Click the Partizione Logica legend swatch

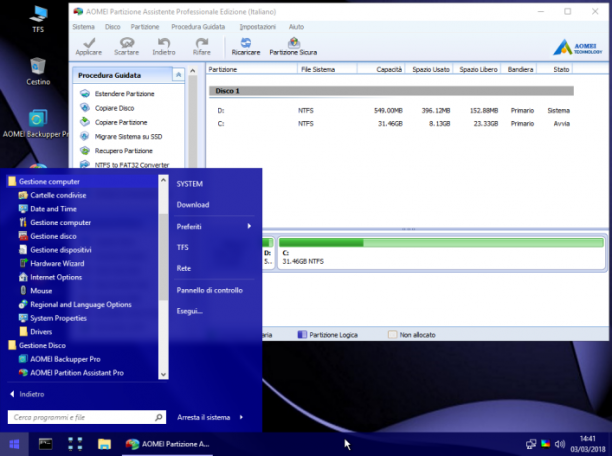(302, 335)
